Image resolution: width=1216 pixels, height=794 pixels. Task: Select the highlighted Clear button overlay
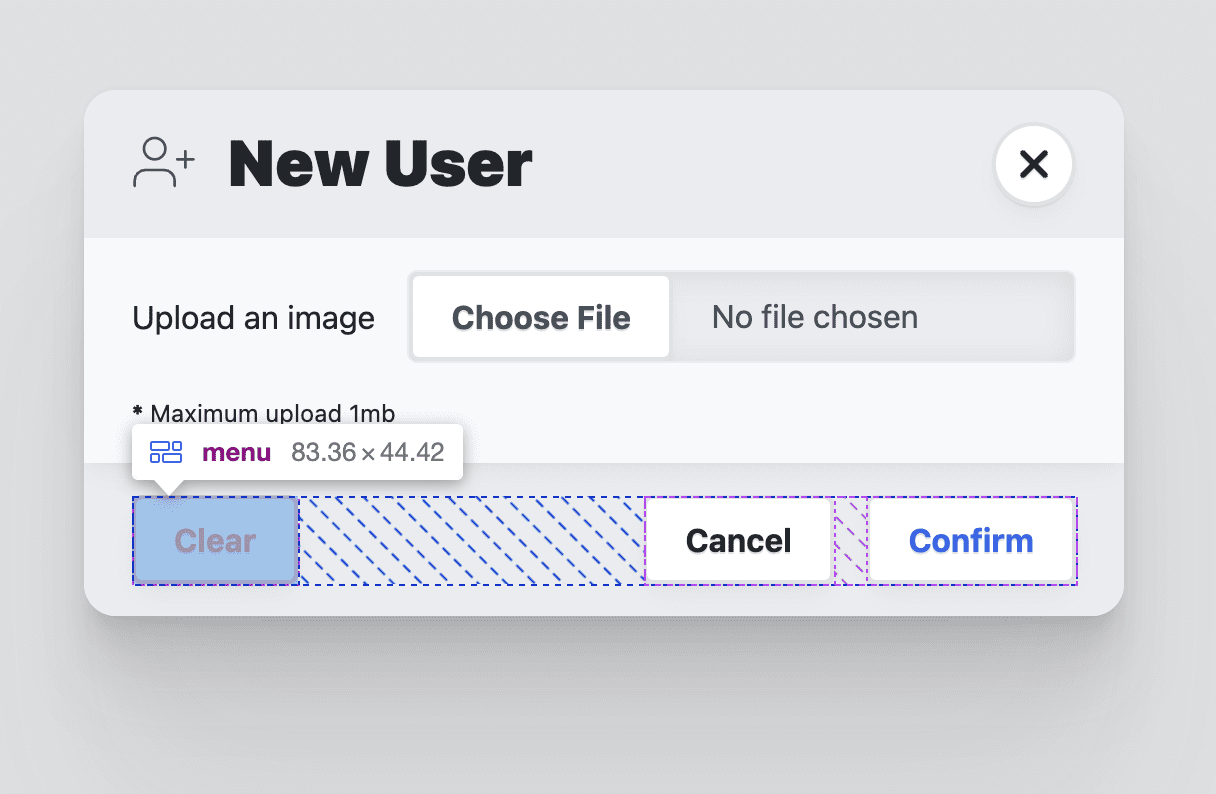[215, 541]
